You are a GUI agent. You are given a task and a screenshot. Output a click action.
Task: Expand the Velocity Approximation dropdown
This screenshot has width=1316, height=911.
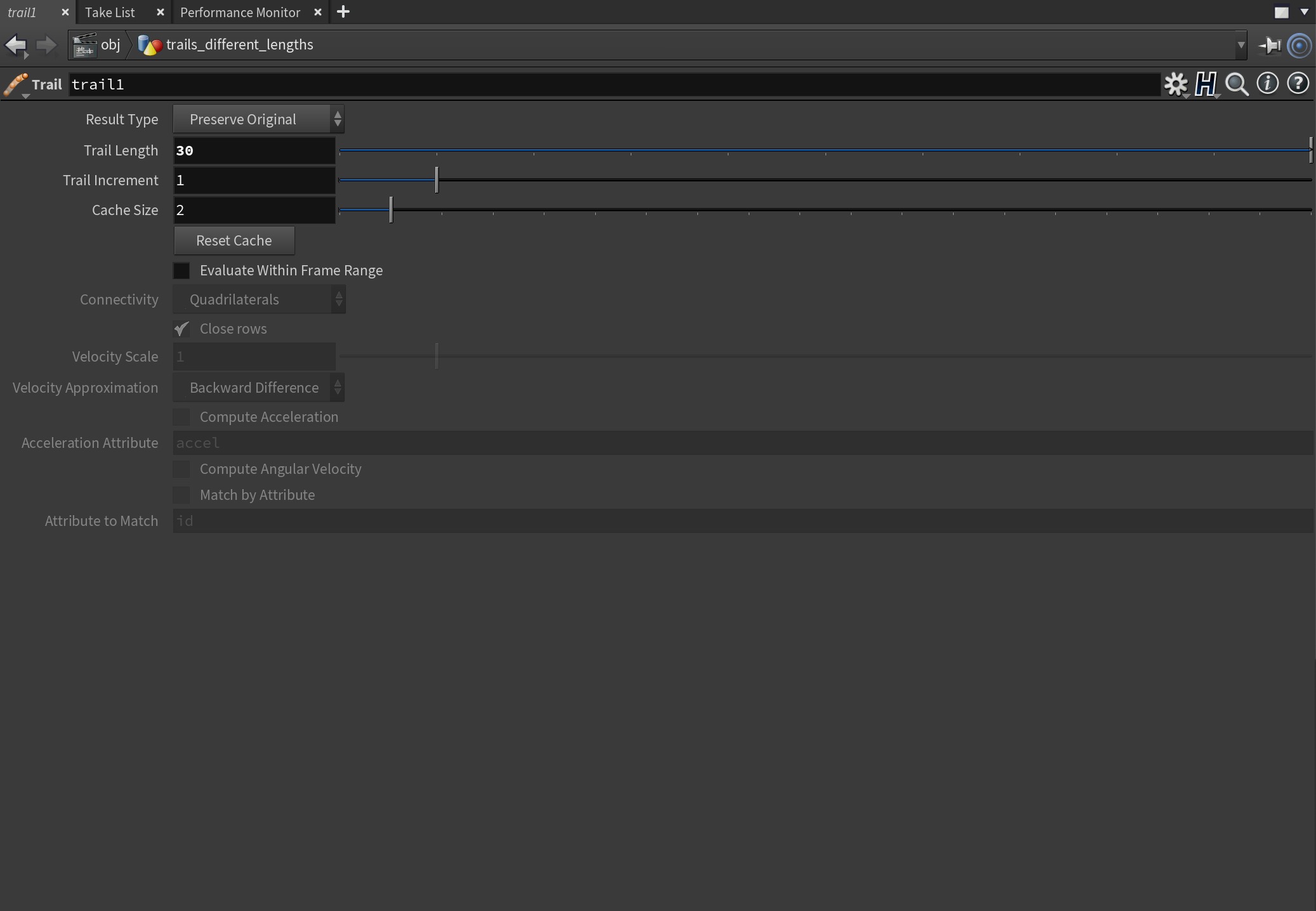pyautogui.click(x=258, y=388)
